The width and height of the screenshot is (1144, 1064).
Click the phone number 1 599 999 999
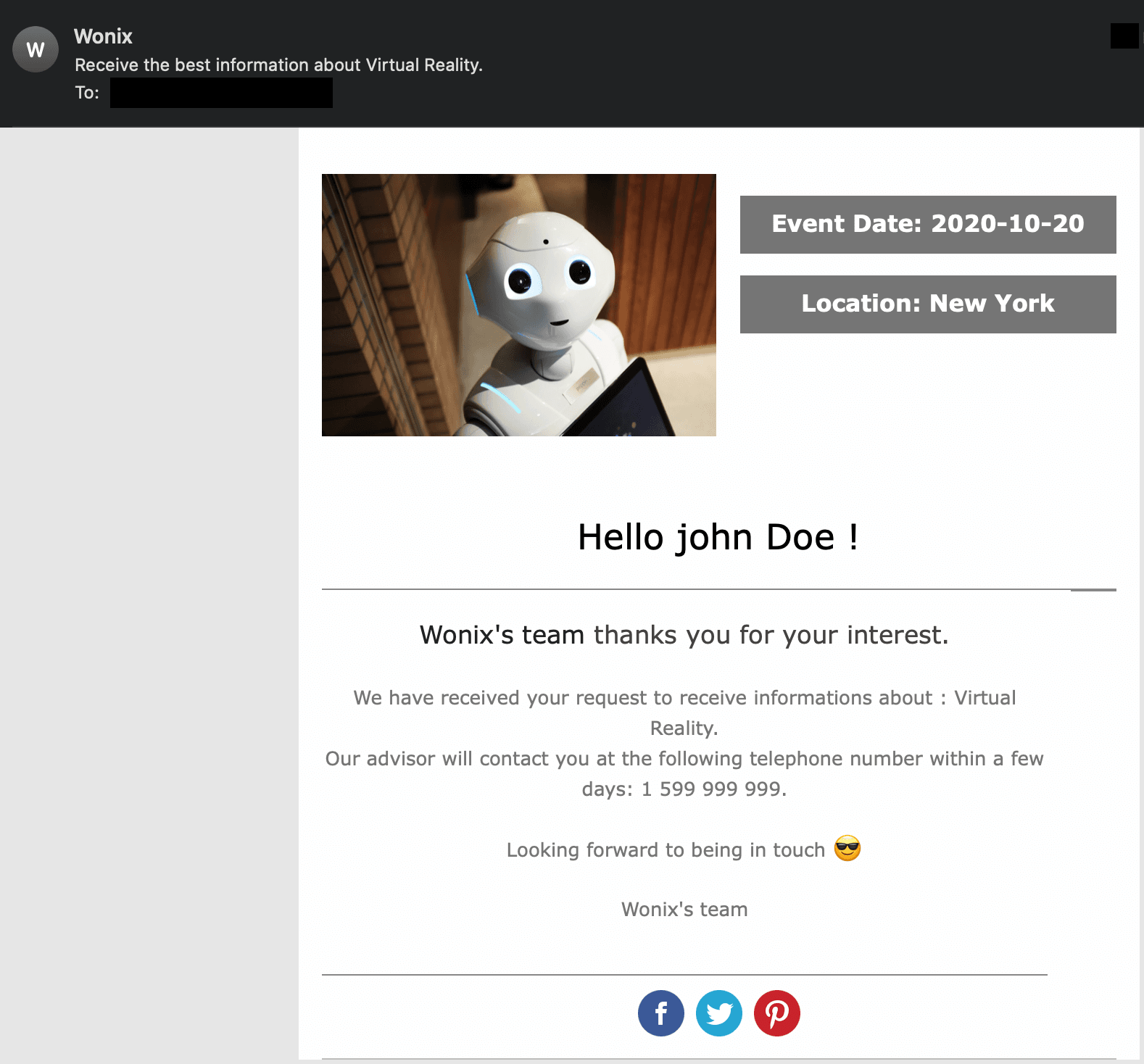click(x=711, y=789)
